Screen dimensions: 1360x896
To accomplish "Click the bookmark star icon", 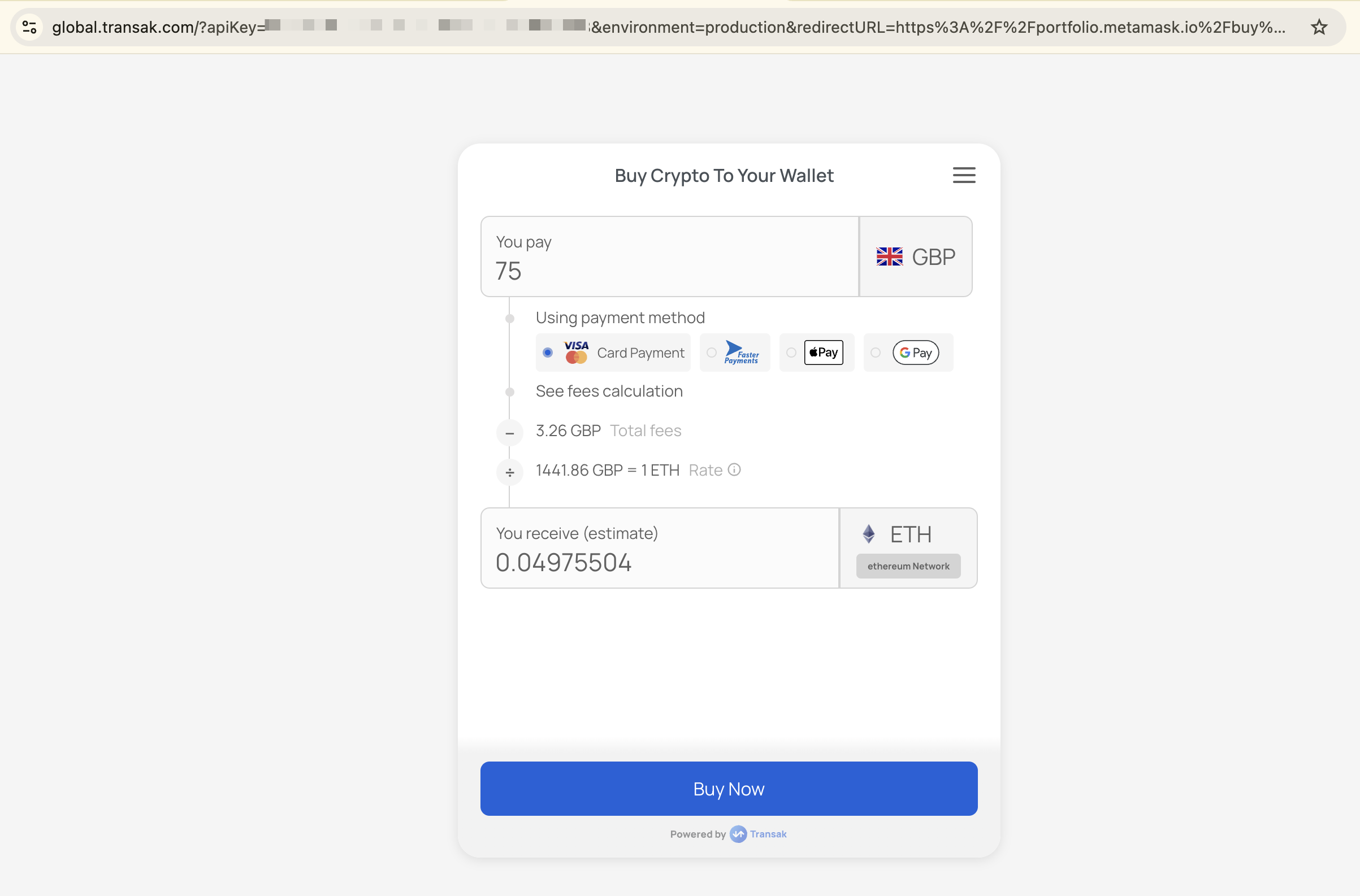I will coord(1319,27).
